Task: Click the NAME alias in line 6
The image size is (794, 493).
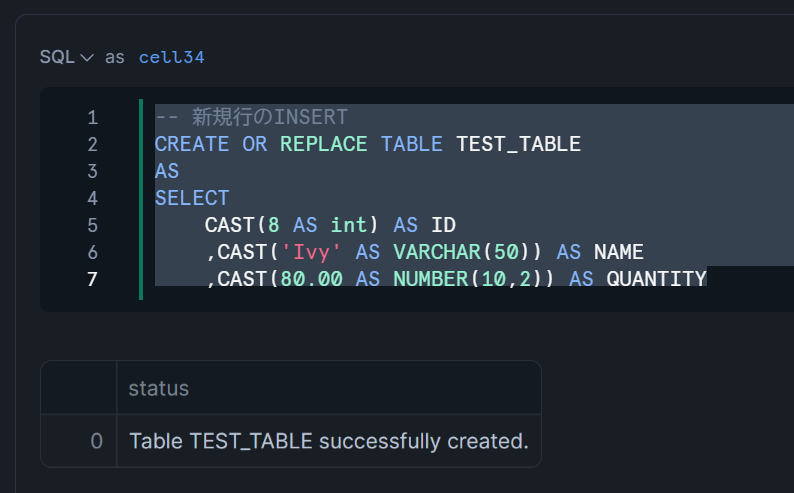Action: click(x=619, y=252)
